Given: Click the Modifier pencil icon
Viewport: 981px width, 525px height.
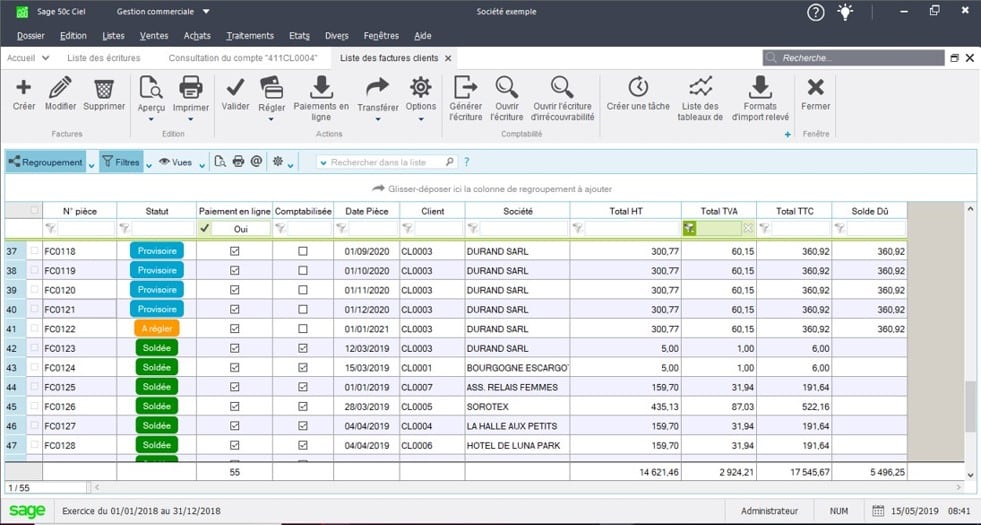Looking at the screenshot, I should [x=60, y=87].
